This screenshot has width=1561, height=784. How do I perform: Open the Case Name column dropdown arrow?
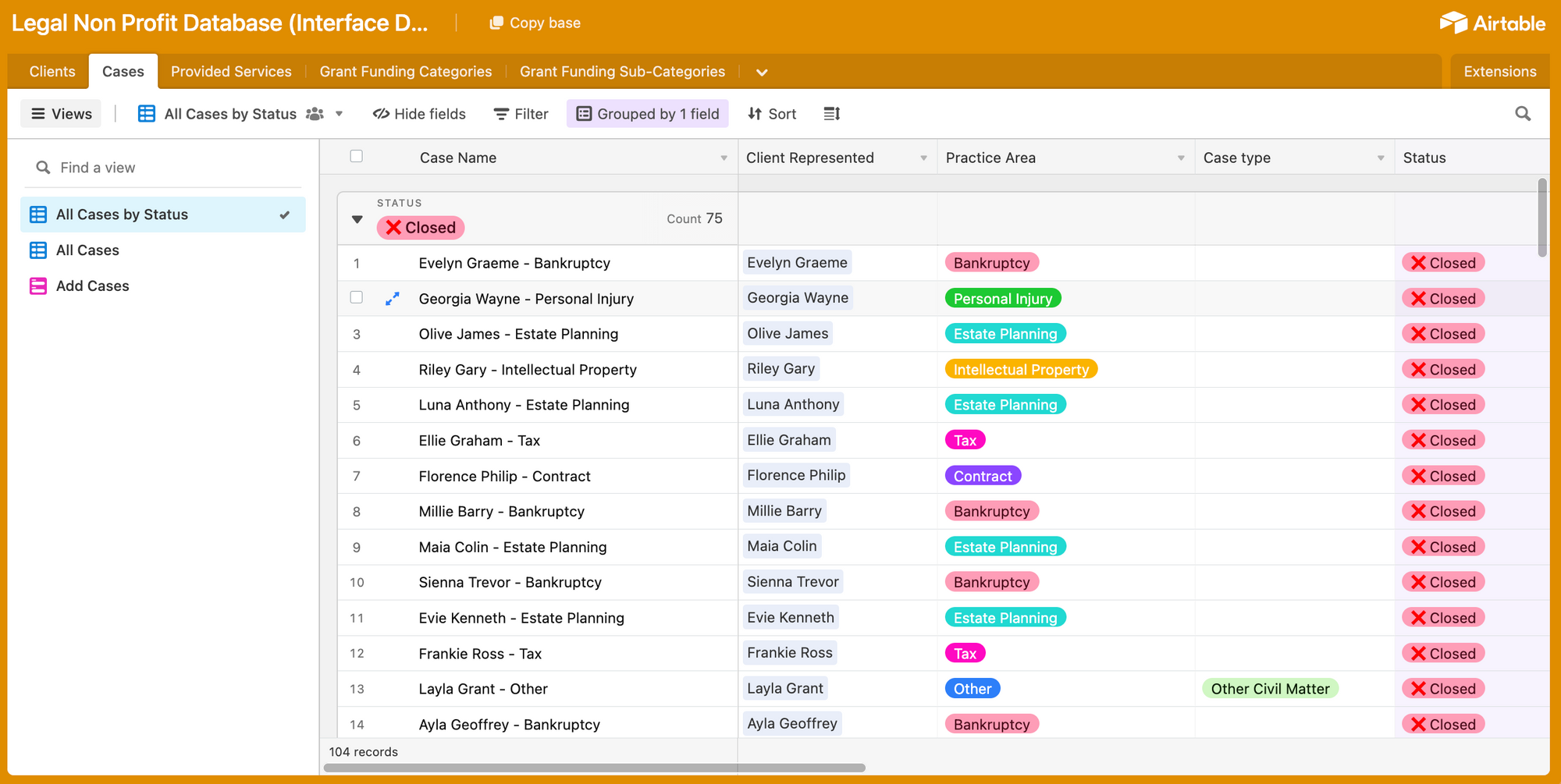point(724,158)
